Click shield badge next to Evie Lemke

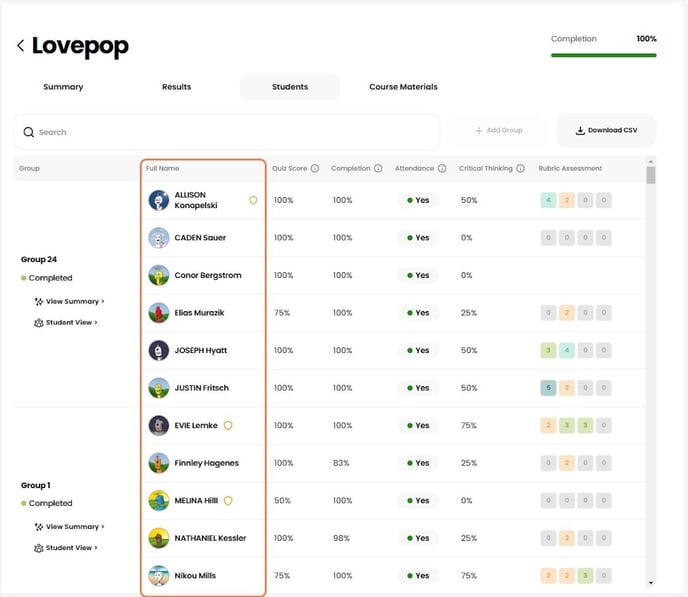228,425
